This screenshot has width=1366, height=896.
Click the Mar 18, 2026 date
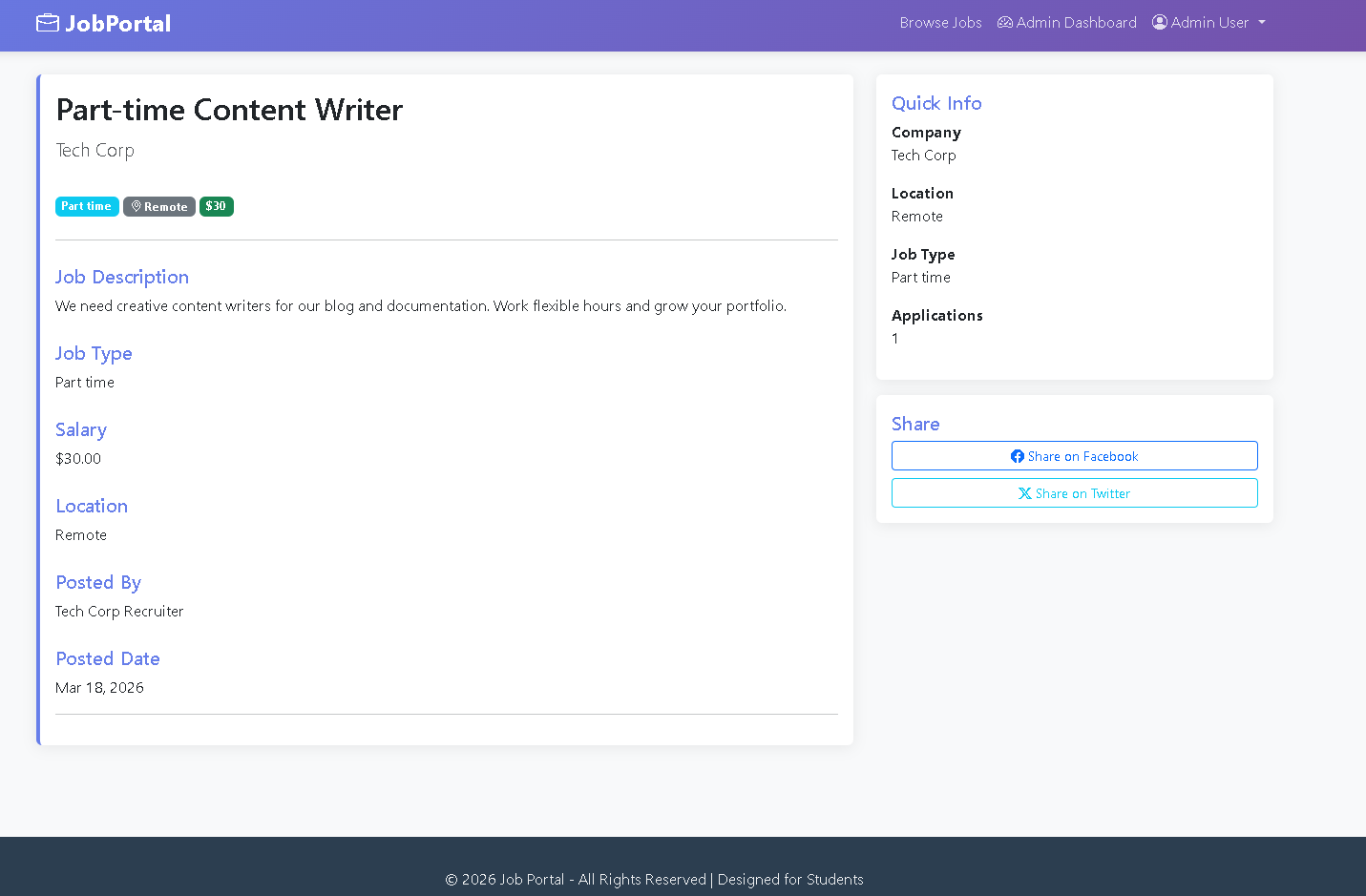99,688
